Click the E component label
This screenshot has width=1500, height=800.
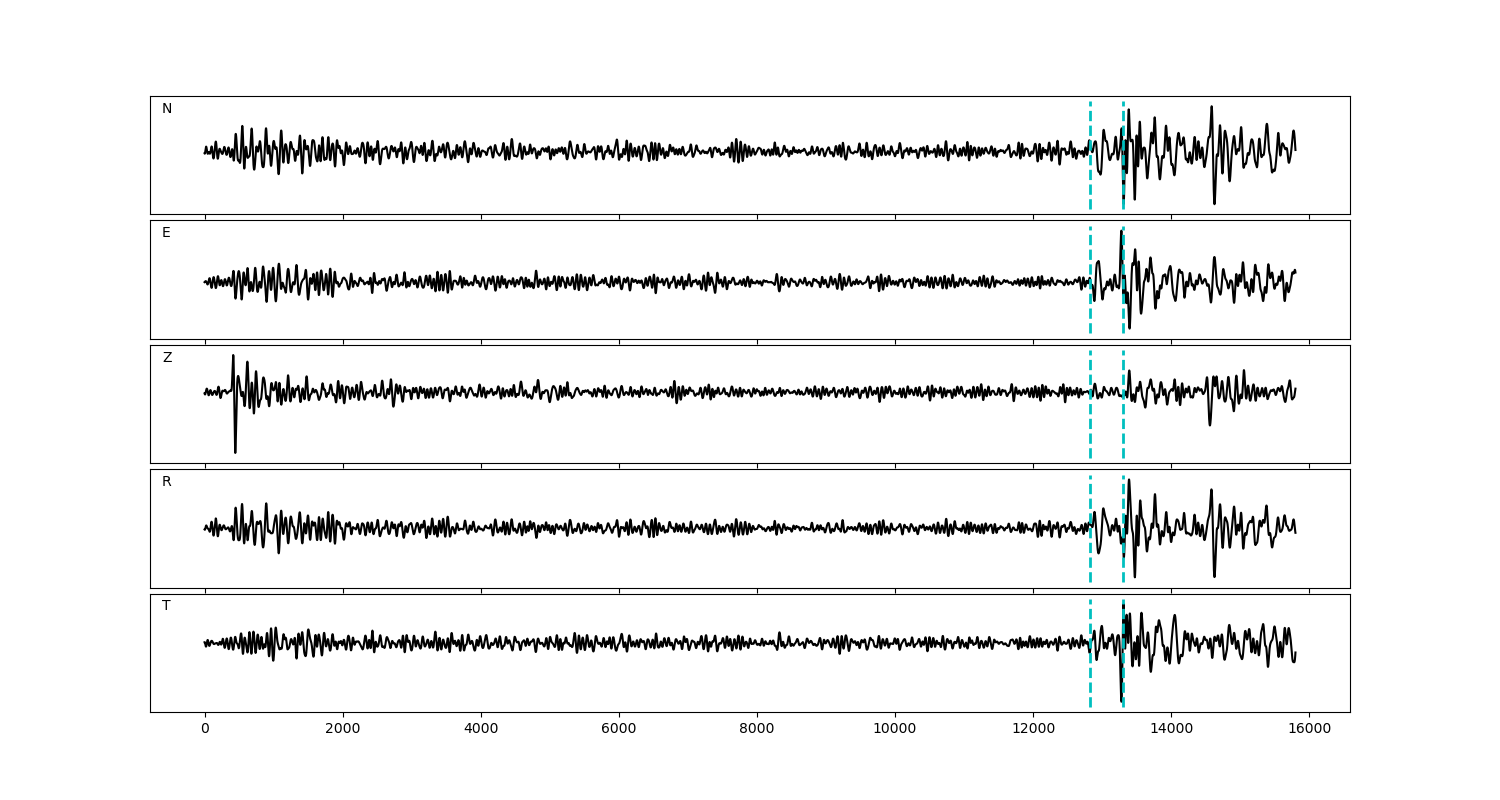point(166,233)
